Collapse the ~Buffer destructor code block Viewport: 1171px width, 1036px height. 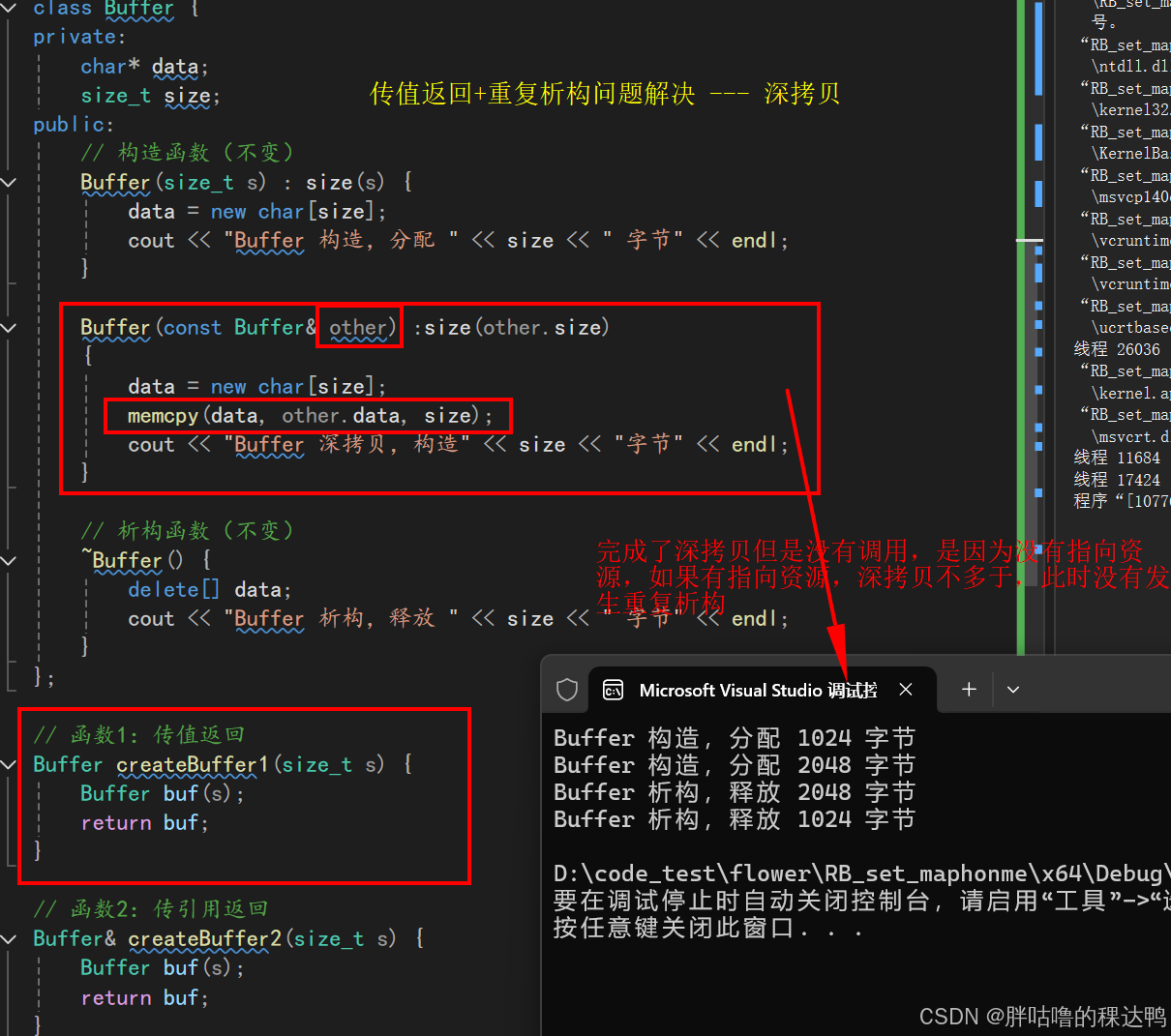[x=10, y=560]
